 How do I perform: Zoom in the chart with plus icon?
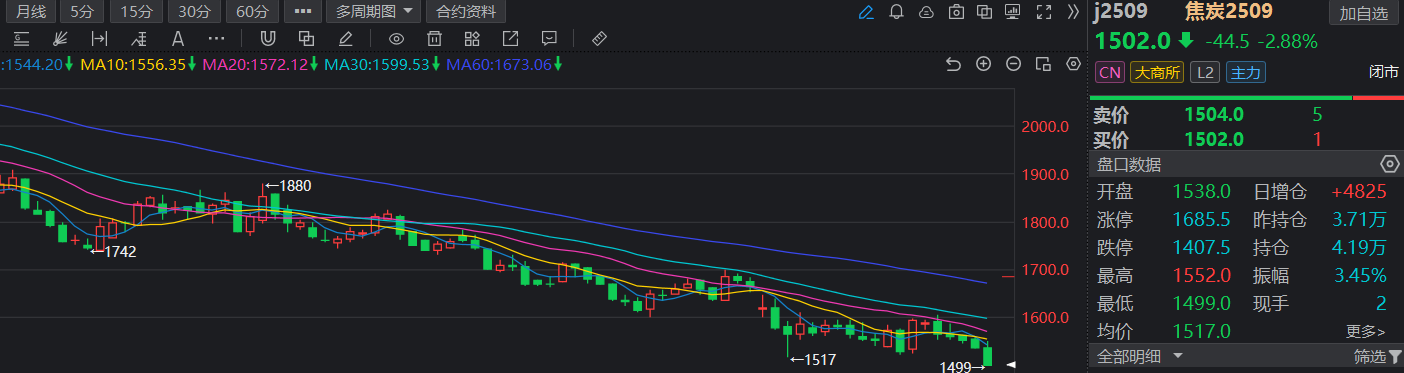pos(983,64)
